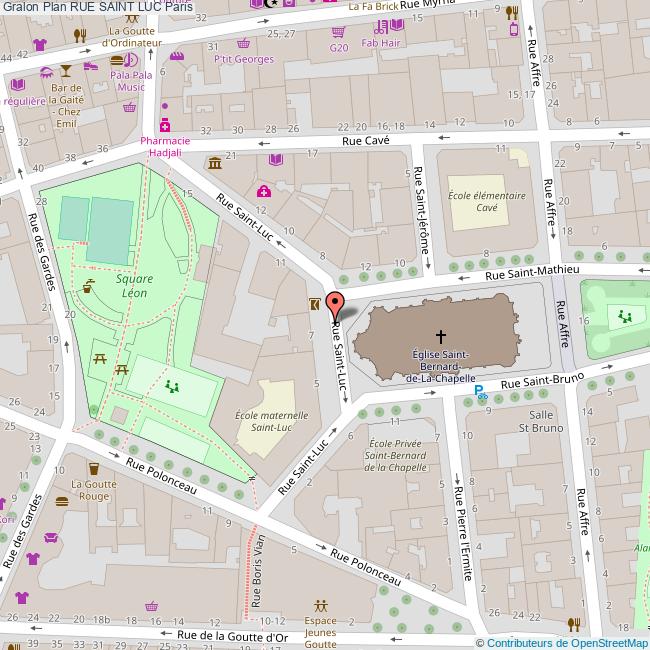The image size is (650, 650).
Task: Click the playground icon inside Square Léon
Action: 172,385
